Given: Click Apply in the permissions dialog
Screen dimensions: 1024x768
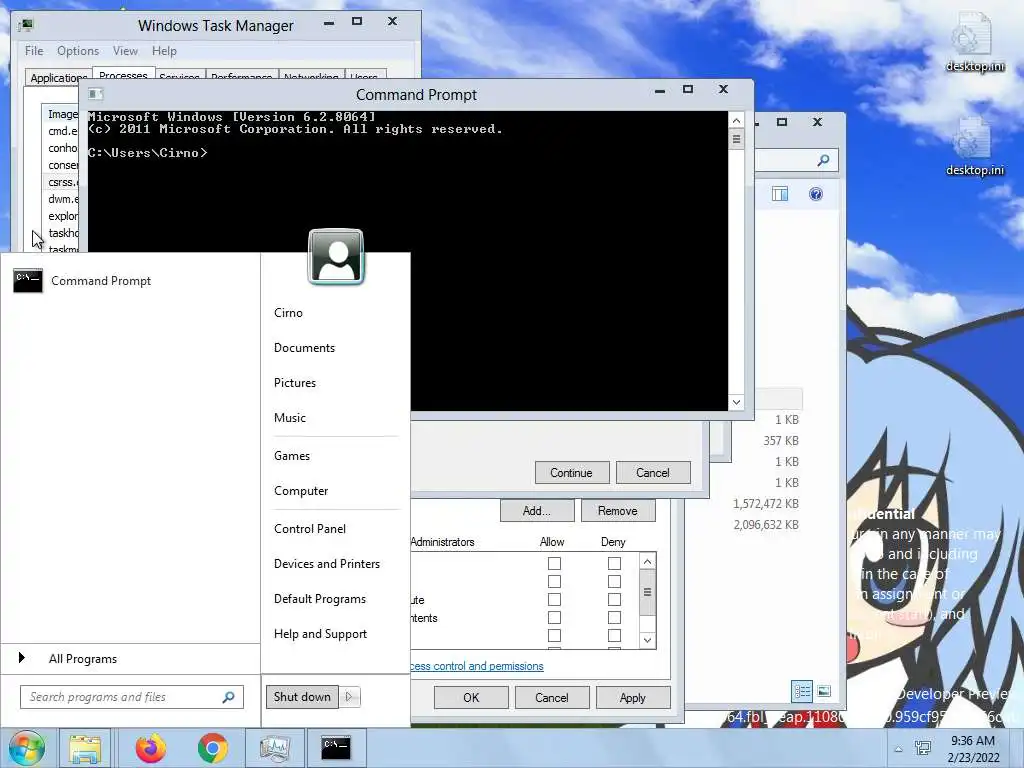Looking at the screenshot, I should [x=633, y=697].
